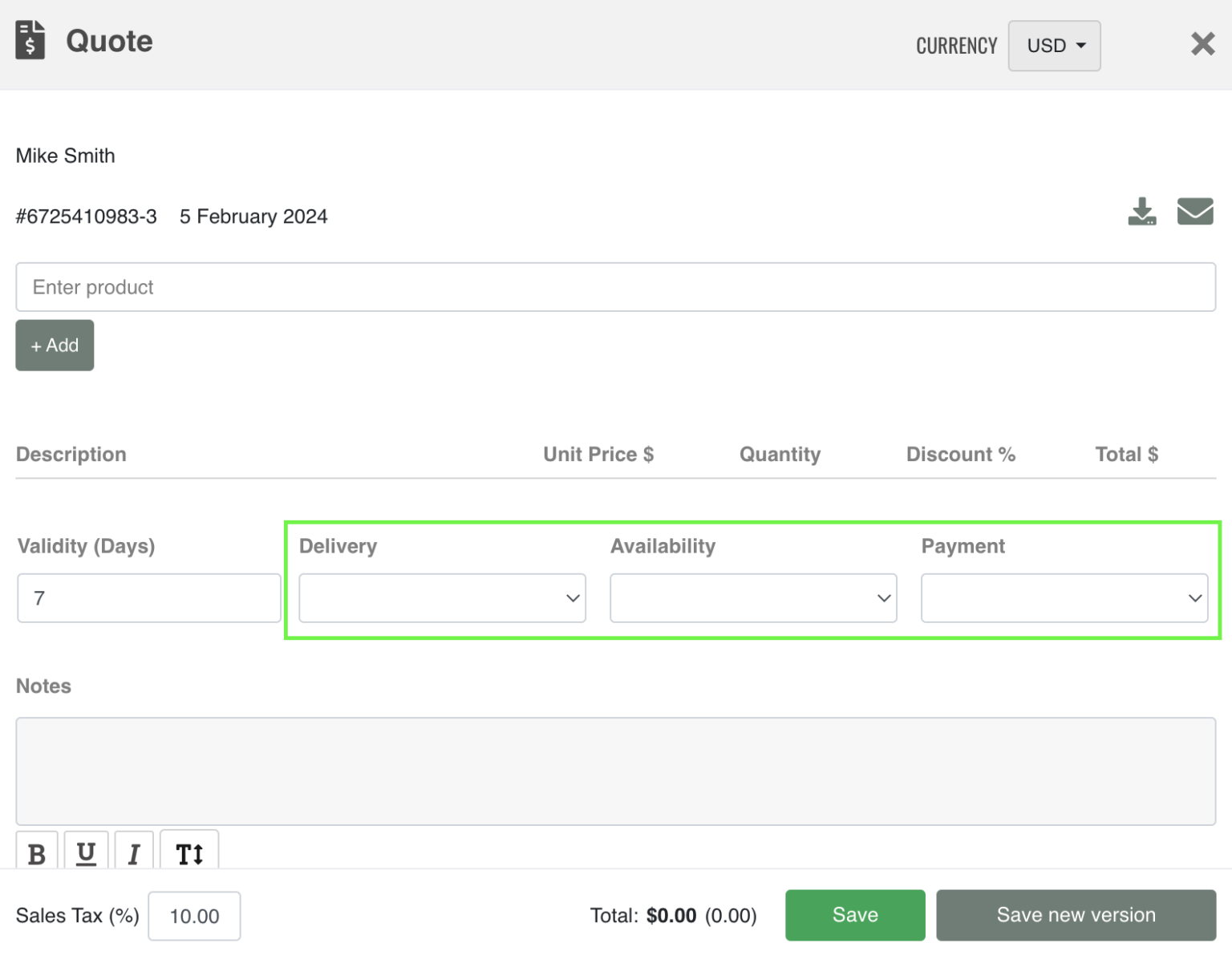Click the Description column header

point(71,455)
